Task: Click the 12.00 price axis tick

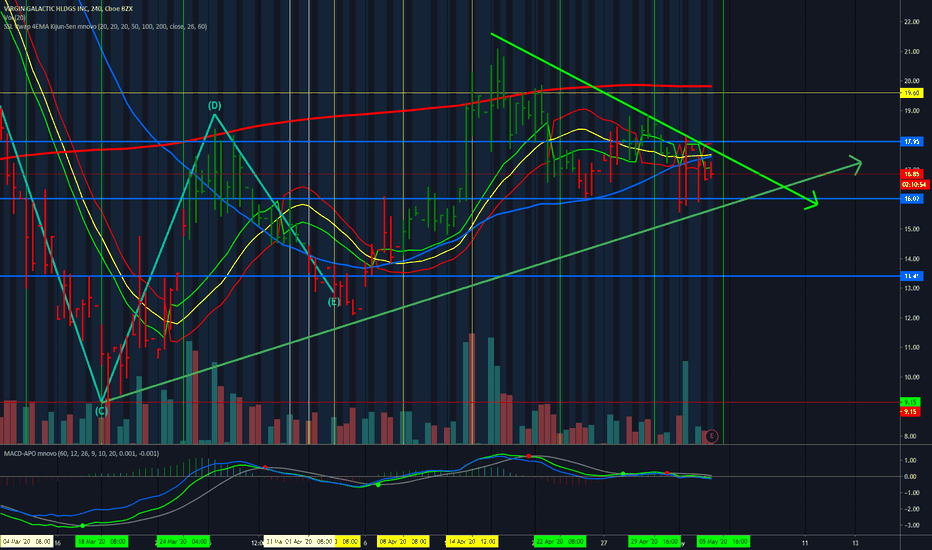Action: pyautogui.click(x=912, y=318)
